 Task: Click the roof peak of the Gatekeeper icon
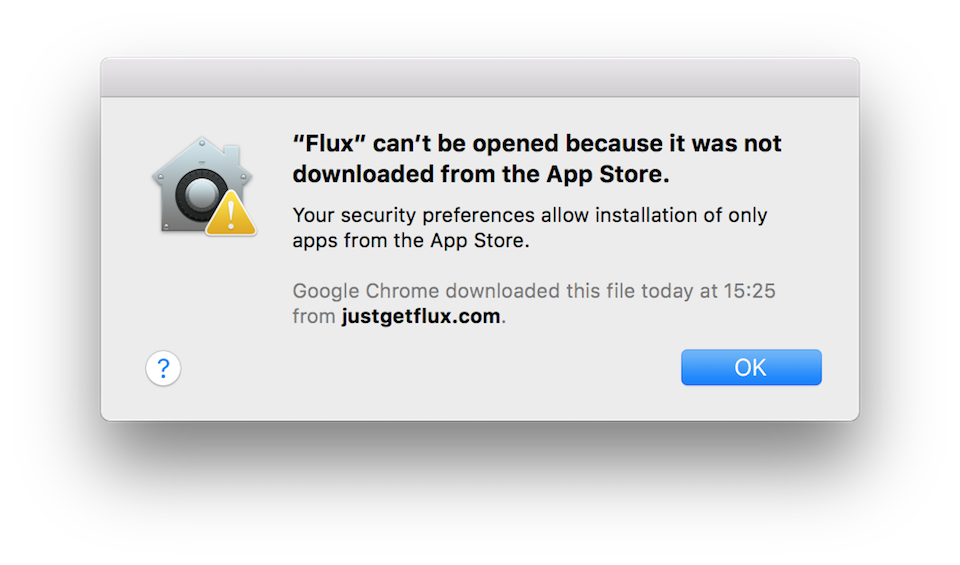point(202,143)
